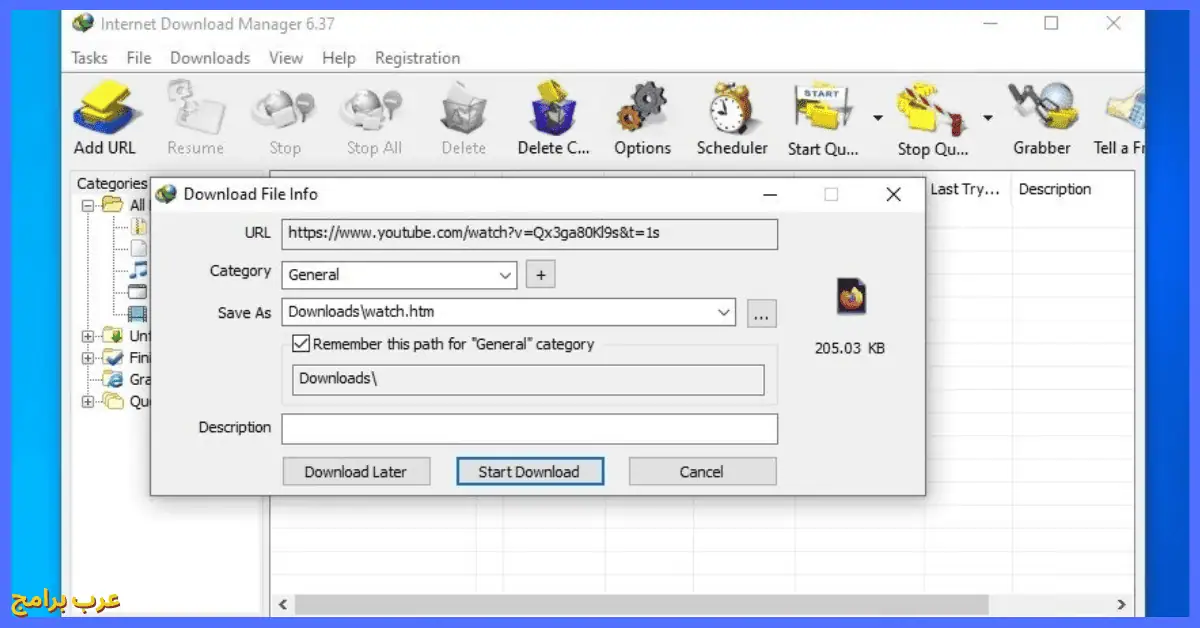Click the Download File Info dialog icon
The image size is (1200, 628).
[165, 194]
